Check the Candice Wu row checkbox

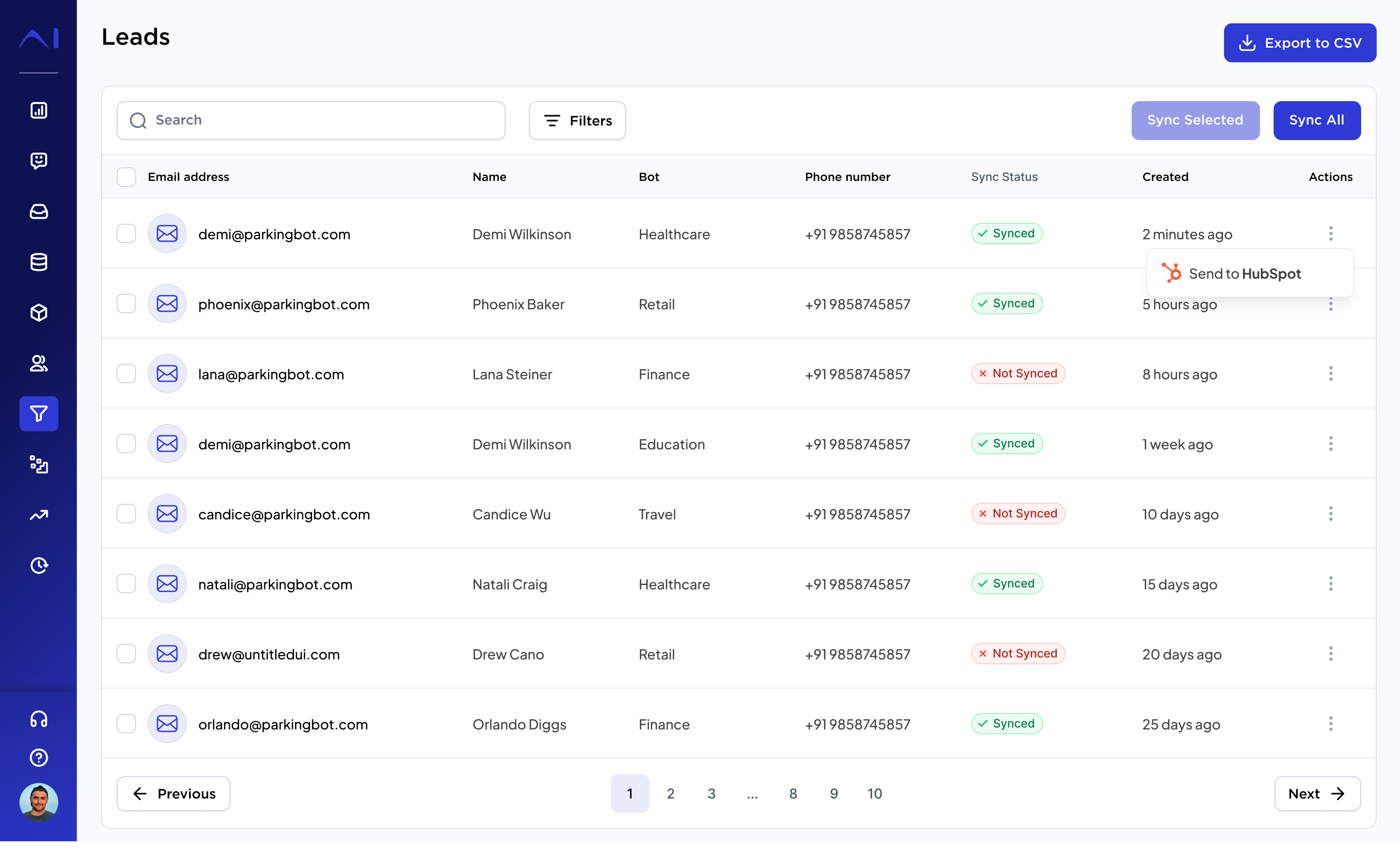[x=126, y=514]
